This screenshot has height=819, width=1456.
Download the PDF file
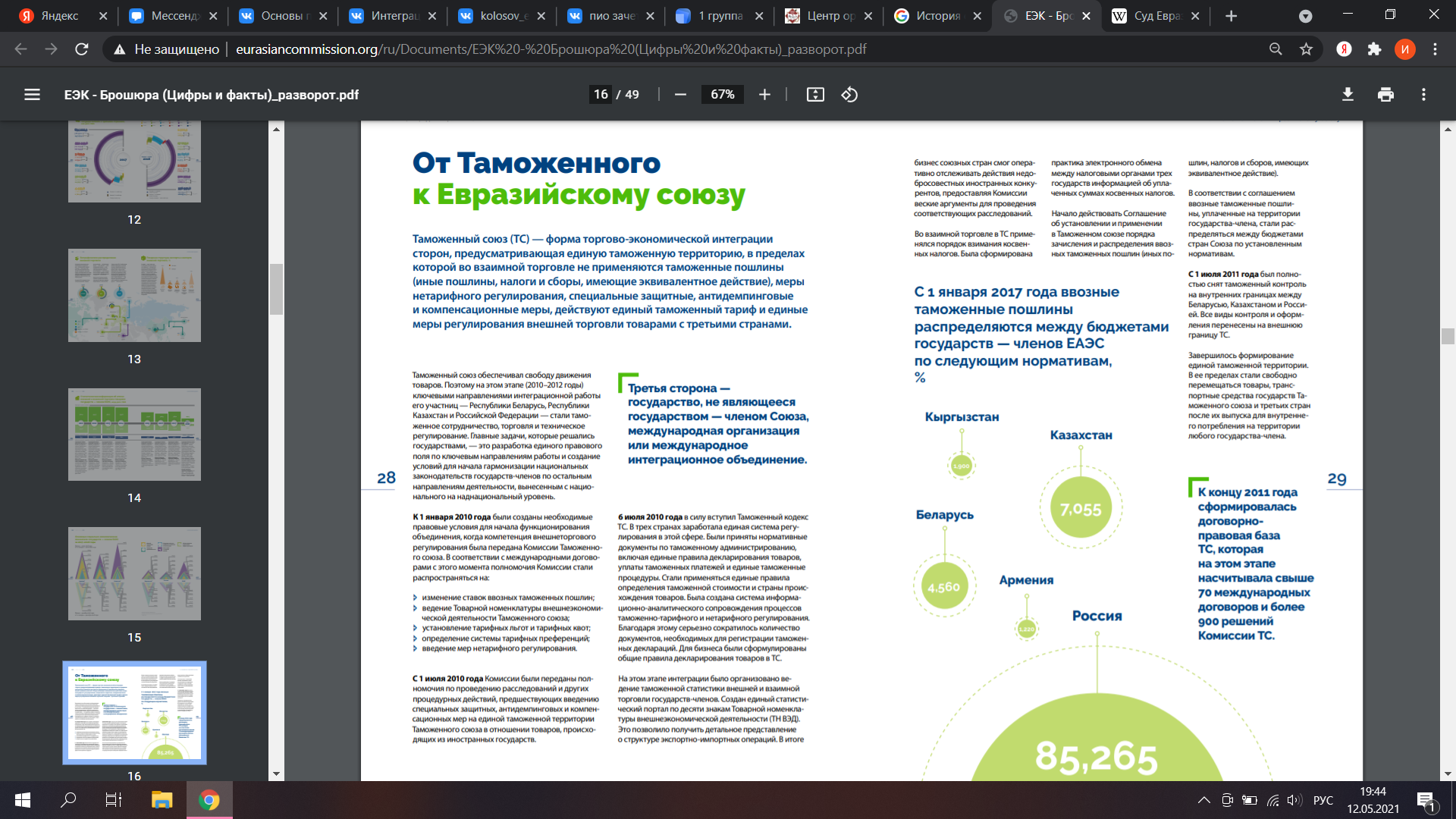coord(1348,95)
